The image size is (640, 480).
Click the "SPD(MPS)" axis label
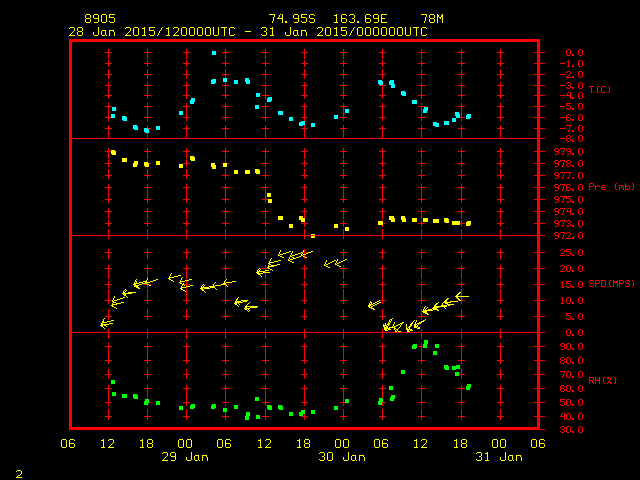(x=611, y=283)
